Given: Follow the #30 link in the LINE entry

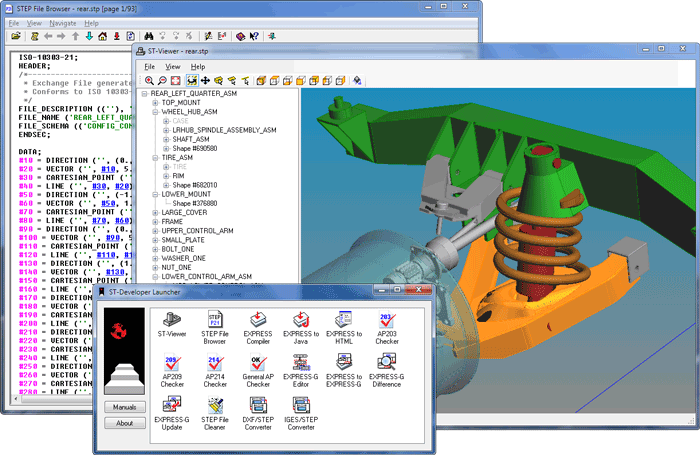Looking at the screenshot, I should (x=99, y=186).
